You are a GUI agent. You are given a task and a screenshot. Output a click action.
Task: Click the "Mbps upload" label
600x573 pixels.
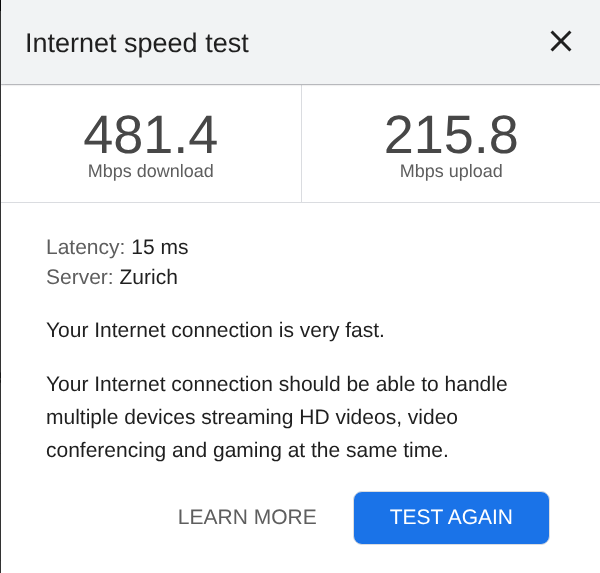(x=451, y=171)
